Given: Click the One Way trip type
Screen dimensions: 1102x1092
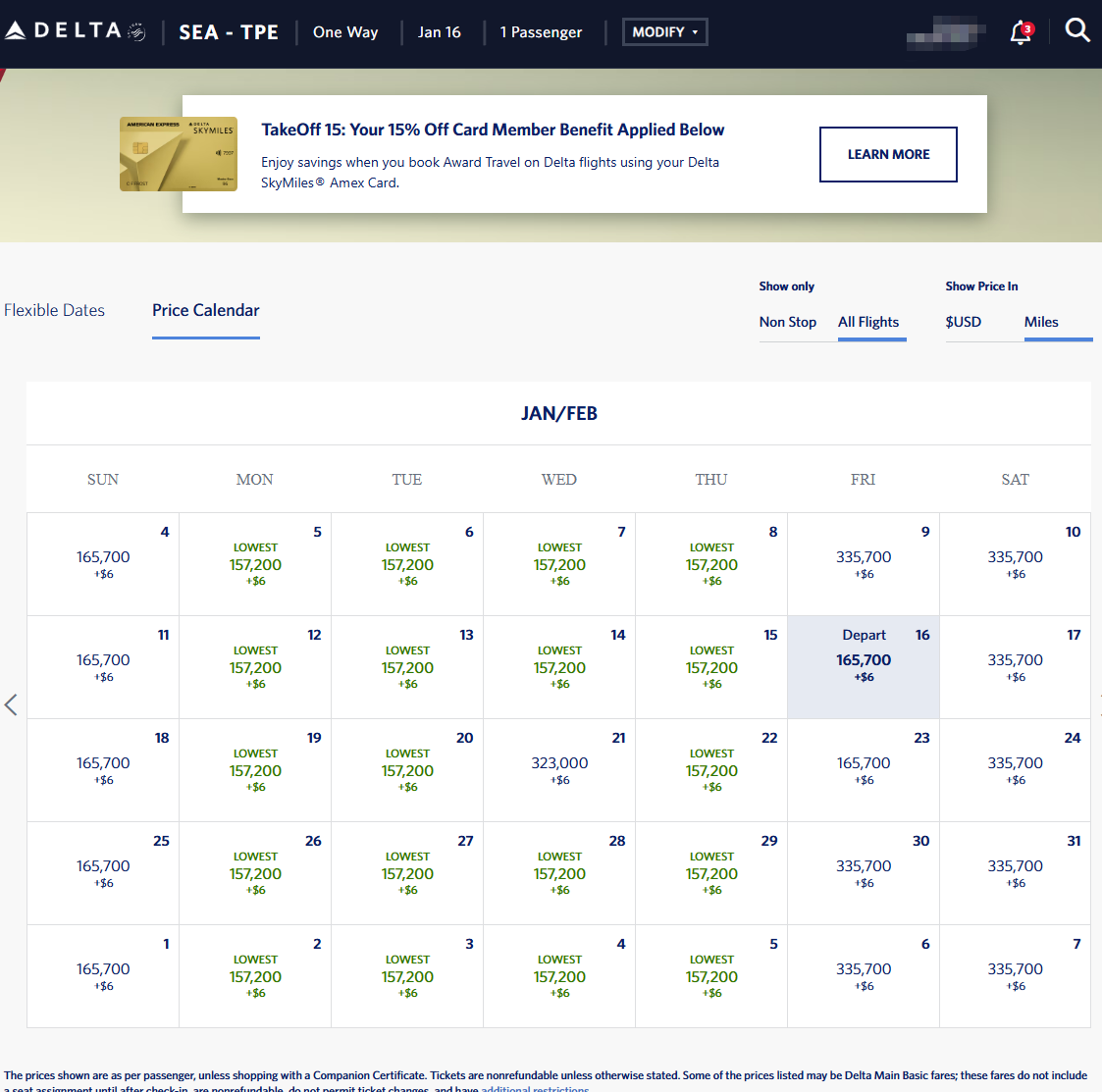Looking at the screenshot, I should click(345, 32).
